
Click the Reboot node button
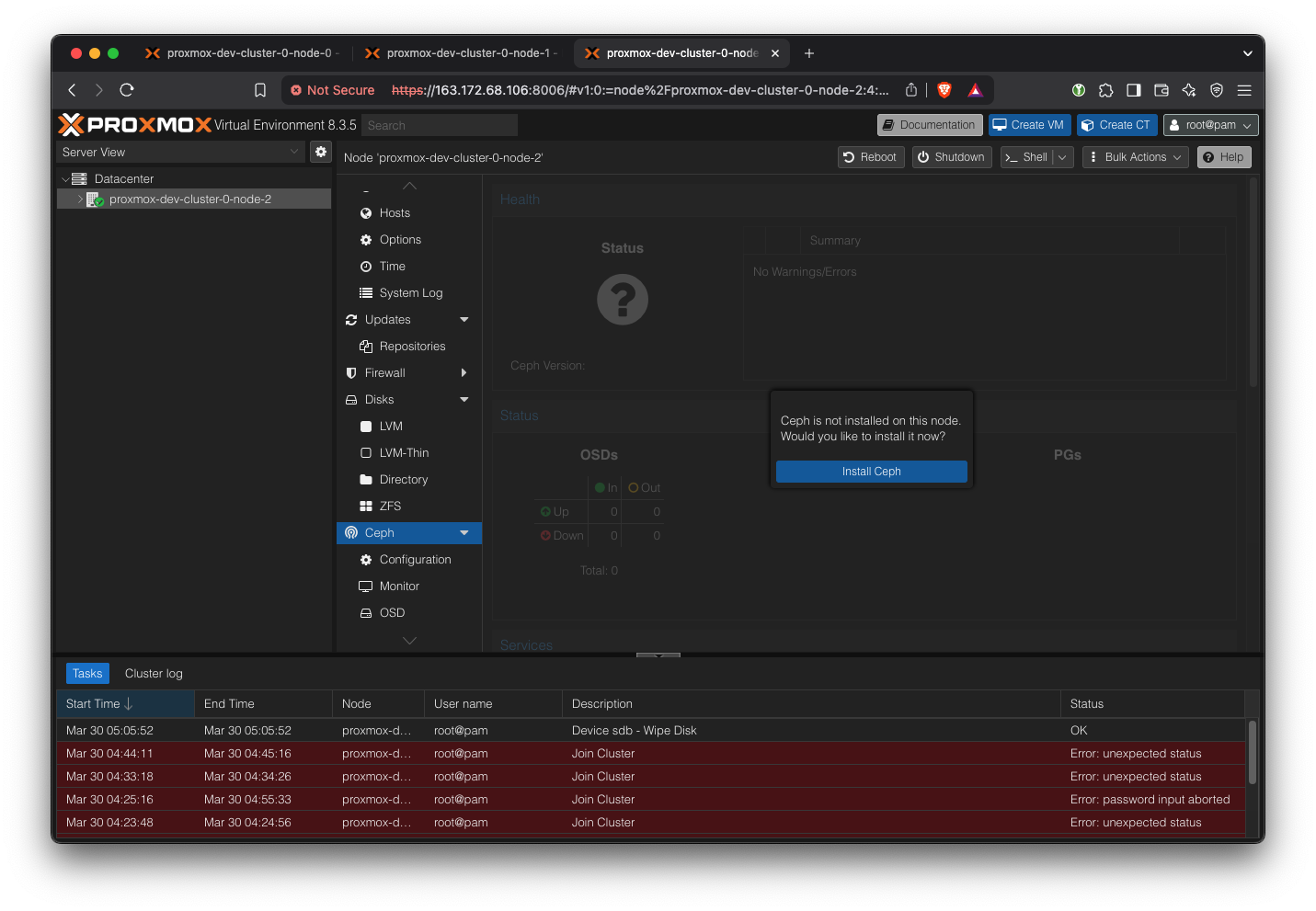tap(870, 157)
